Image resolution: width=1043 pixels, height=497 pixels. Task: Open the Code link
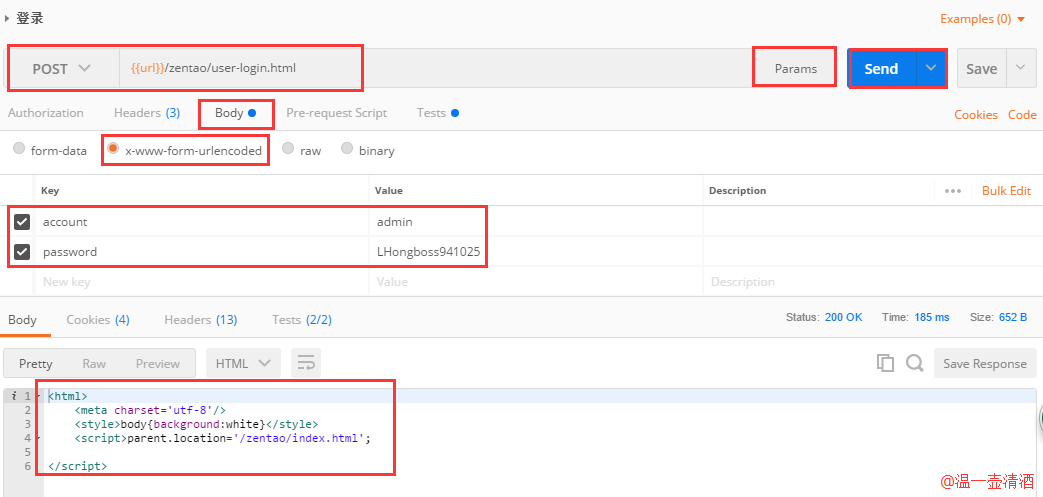tap(1022, 114)
